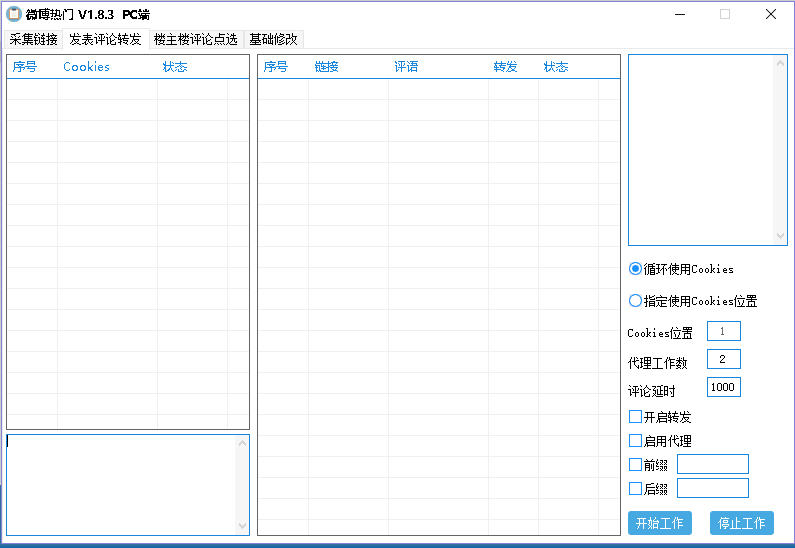Check the 前缀 prefix checkbox
Image resolution: width=795 pixels, height=548 pixels.
point(635,464)
